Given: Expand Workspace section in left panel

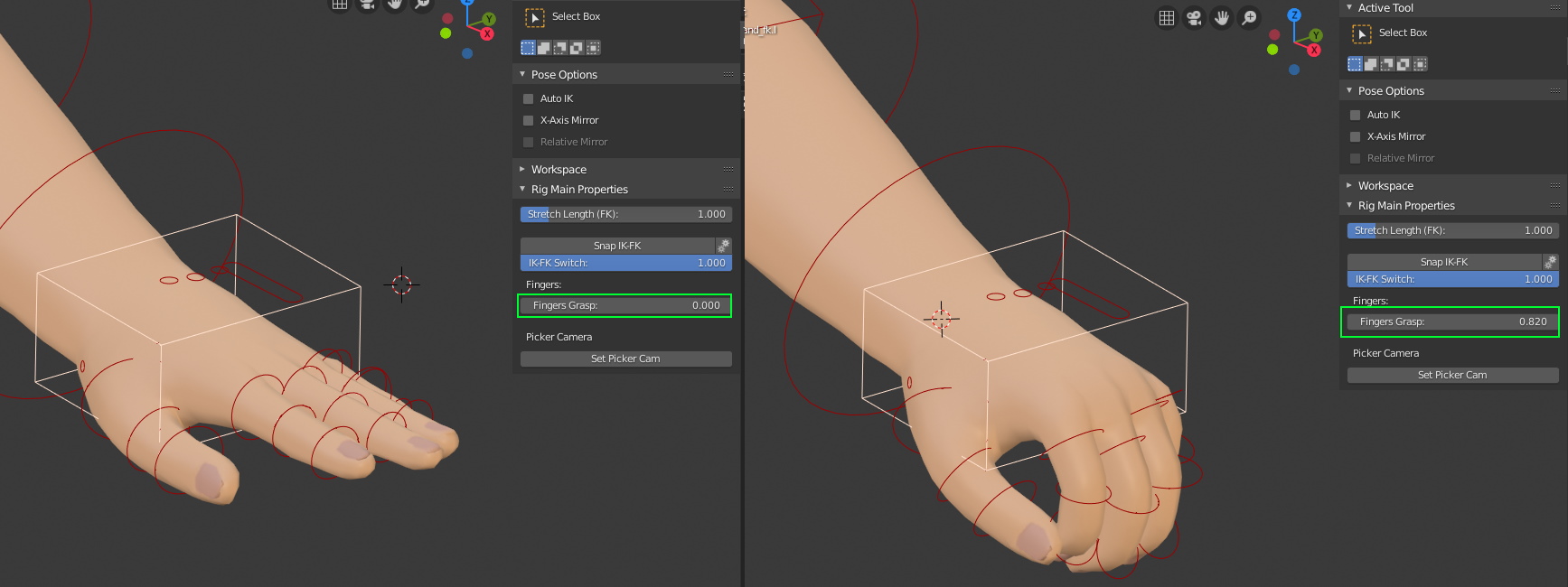Looking at the screenshot, I should pyautogui.click(x=522, y=169).
